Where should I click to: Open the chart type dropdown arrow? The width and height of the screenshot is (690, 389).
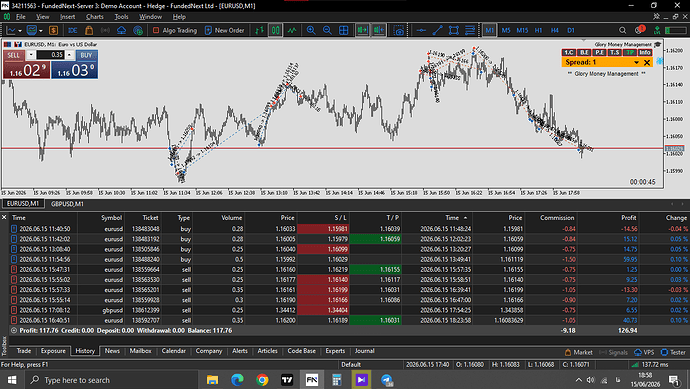point(20,30)
